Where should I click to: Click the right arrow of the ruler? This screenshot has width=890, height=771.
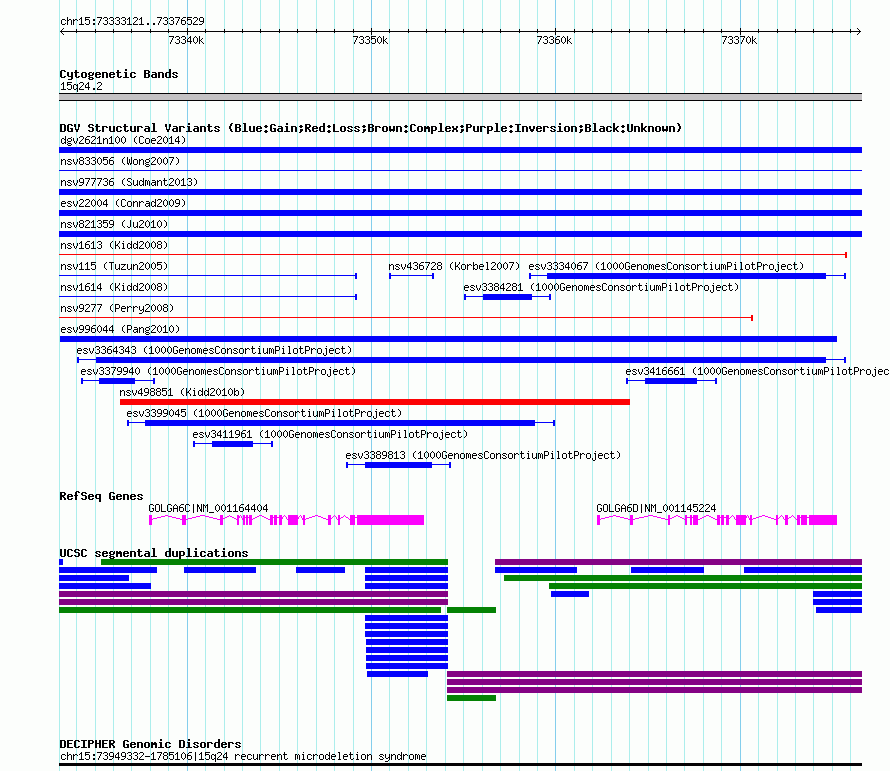858,31
